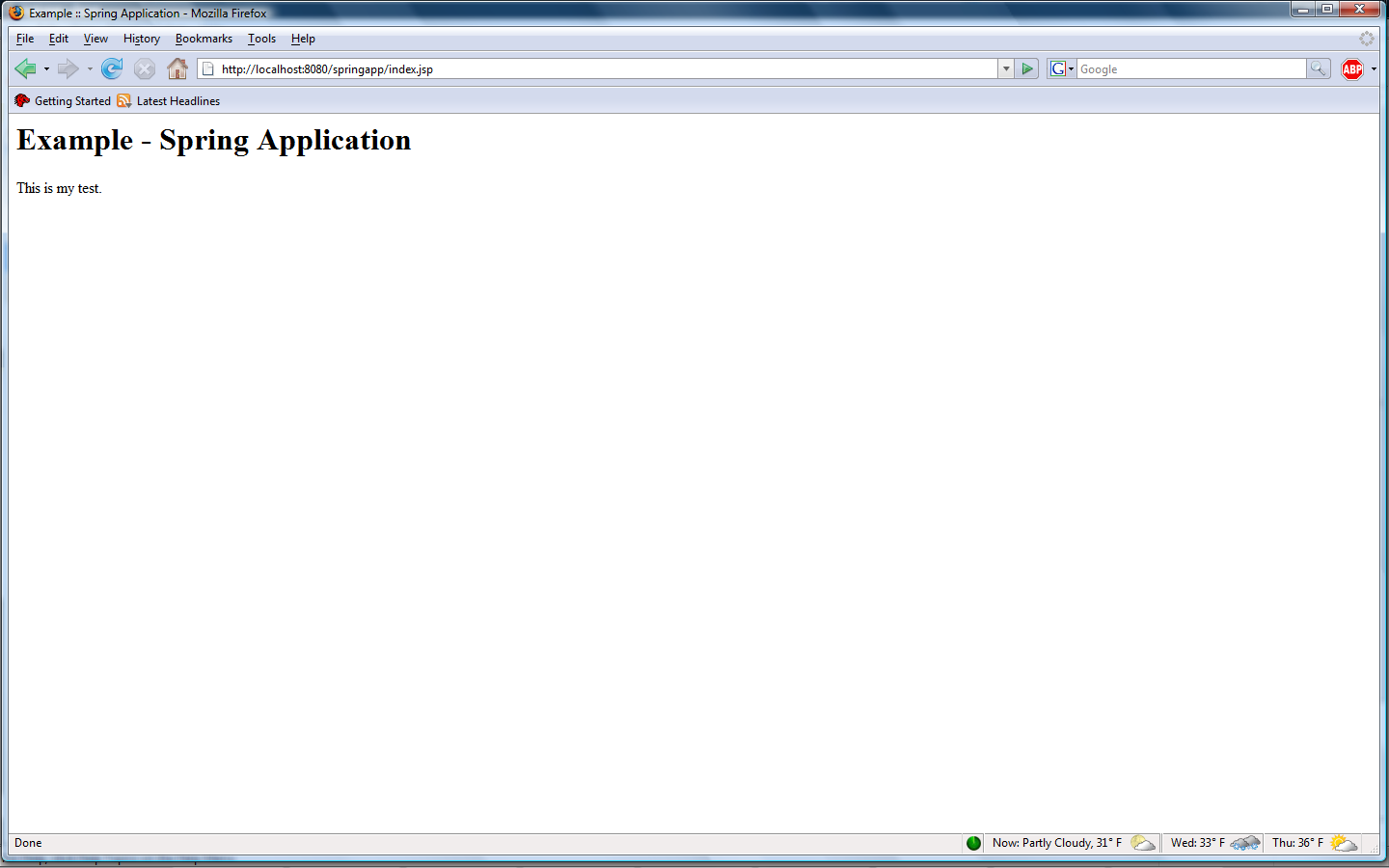This screenshot has height=868, width=1389.
Task: Click the green status indicator icon
Action: pos(973,843)
